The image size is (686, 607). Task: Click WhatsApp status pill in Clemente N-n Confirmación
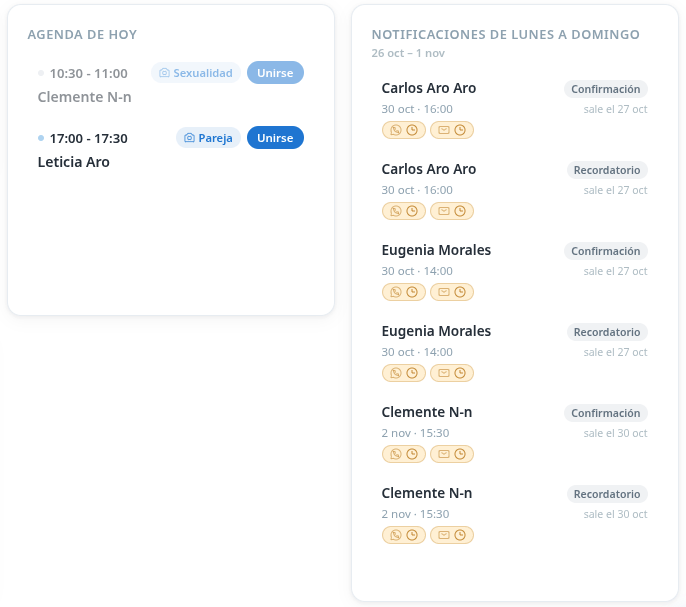tap(403, 454)
